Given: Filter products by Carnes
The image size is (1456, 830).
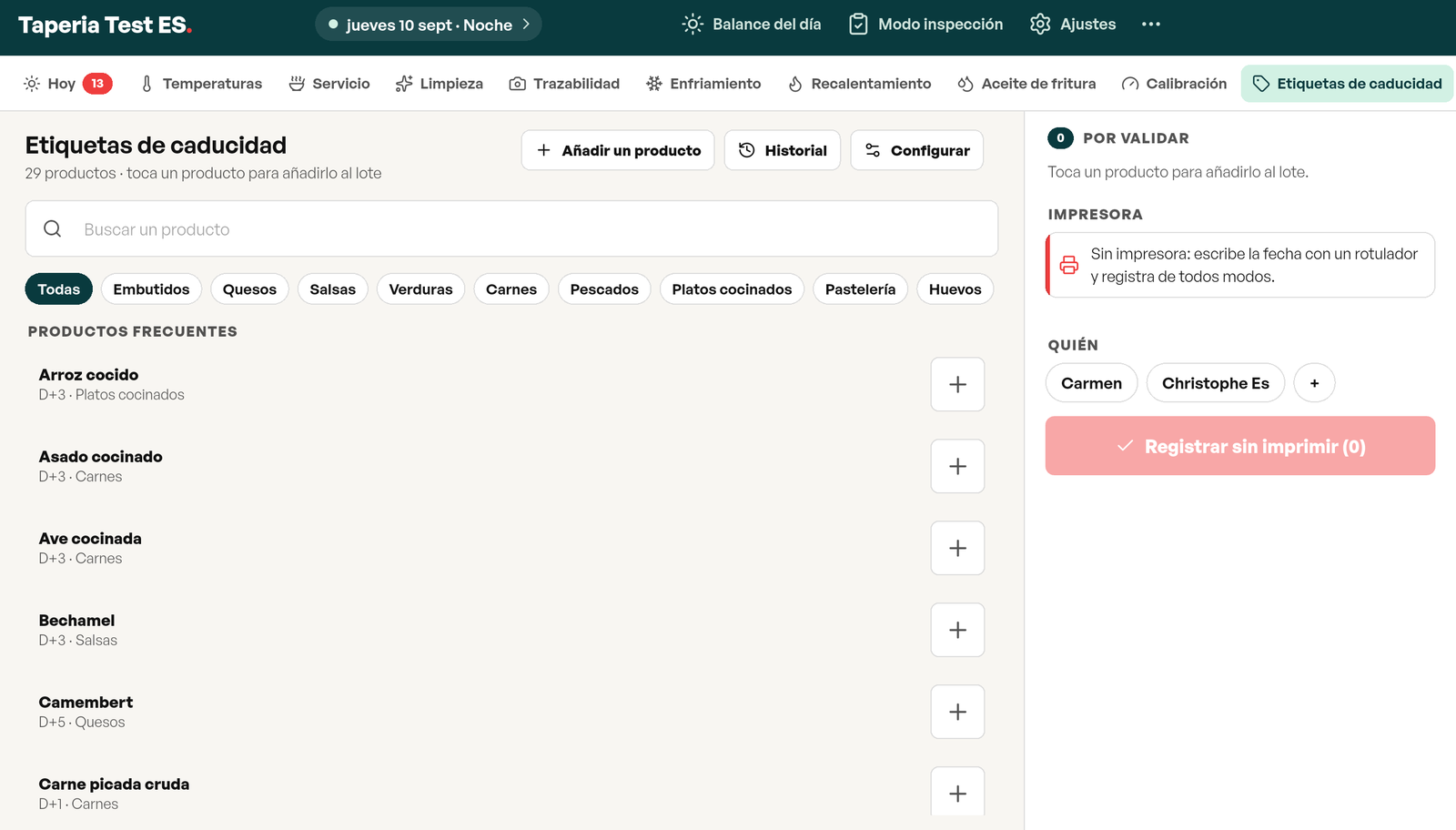Looking at the screenshot, I should (x=511, y=289).
